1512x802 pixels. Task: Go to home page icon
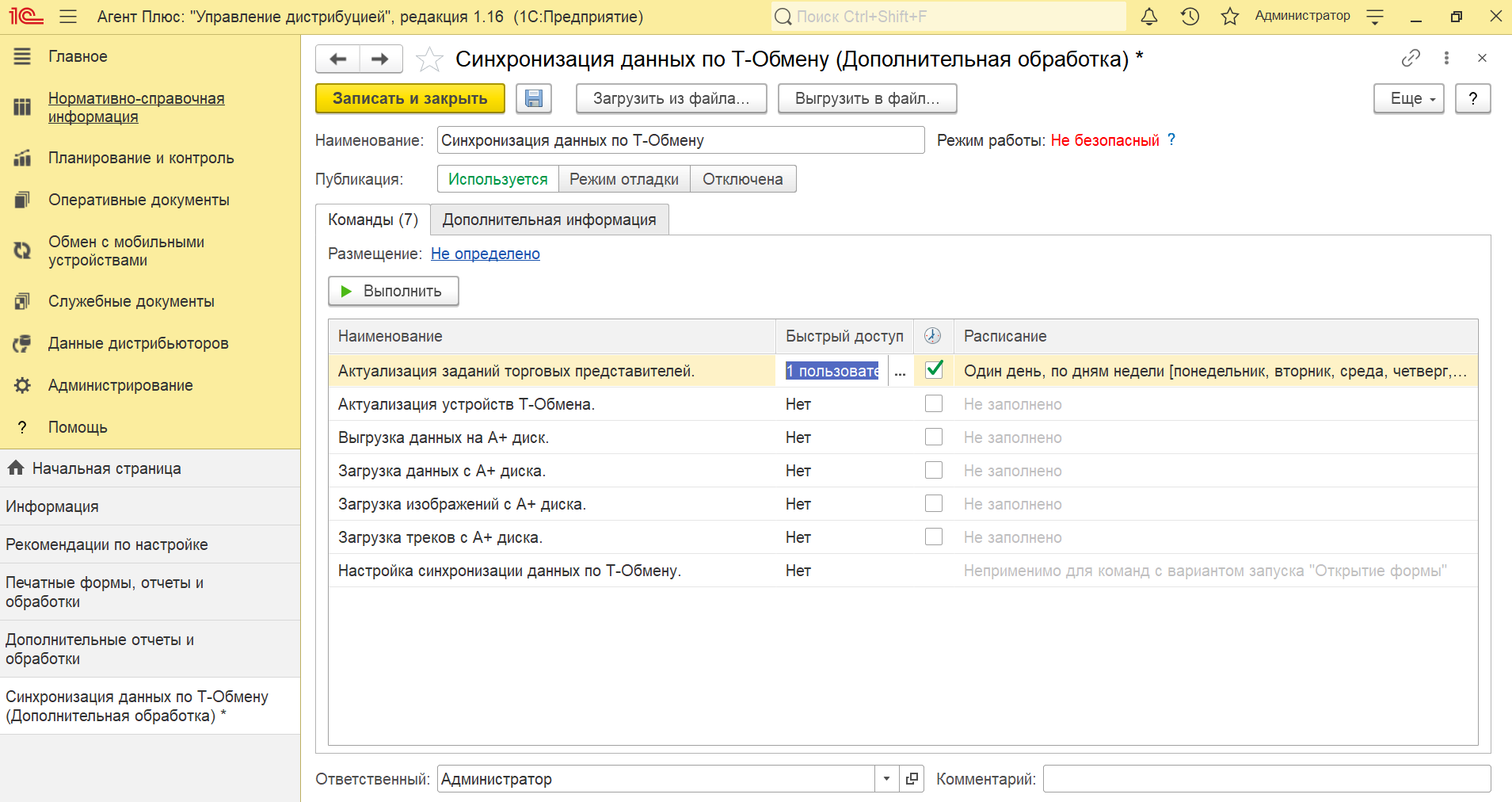tap(16, 468)
